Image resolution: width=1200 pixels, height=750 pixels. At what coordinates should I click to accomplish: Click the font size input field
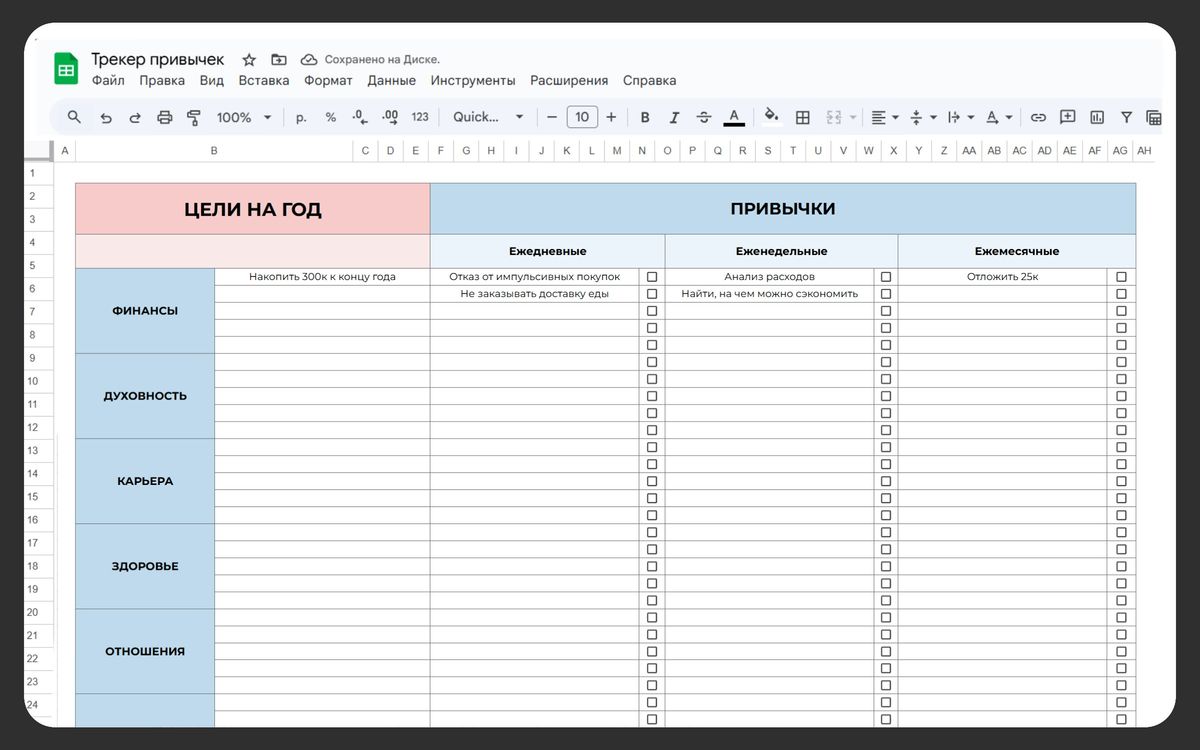click(582, 118)
